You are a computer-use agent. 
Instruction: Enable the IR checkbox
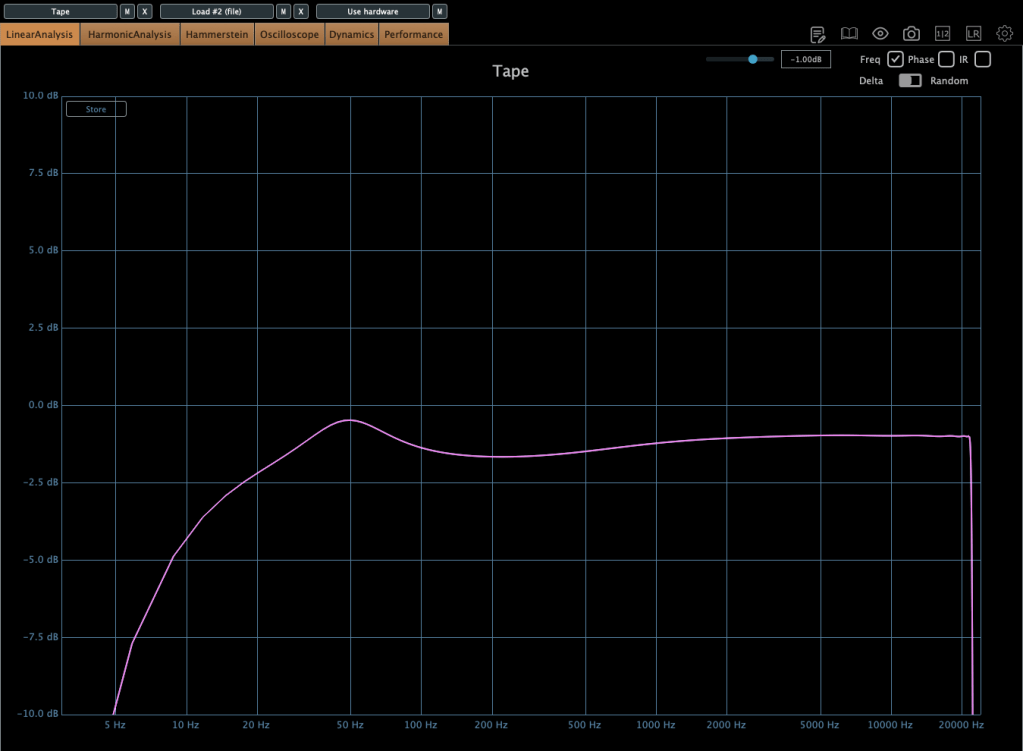click(983, 60)
